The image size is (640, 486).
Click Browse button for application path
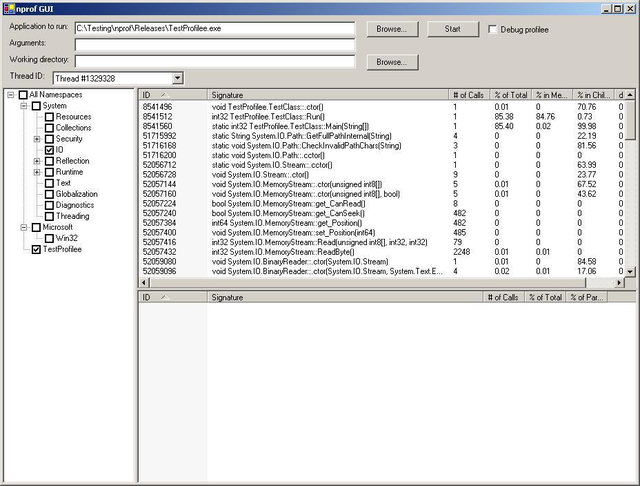click(x=392, y=29)
